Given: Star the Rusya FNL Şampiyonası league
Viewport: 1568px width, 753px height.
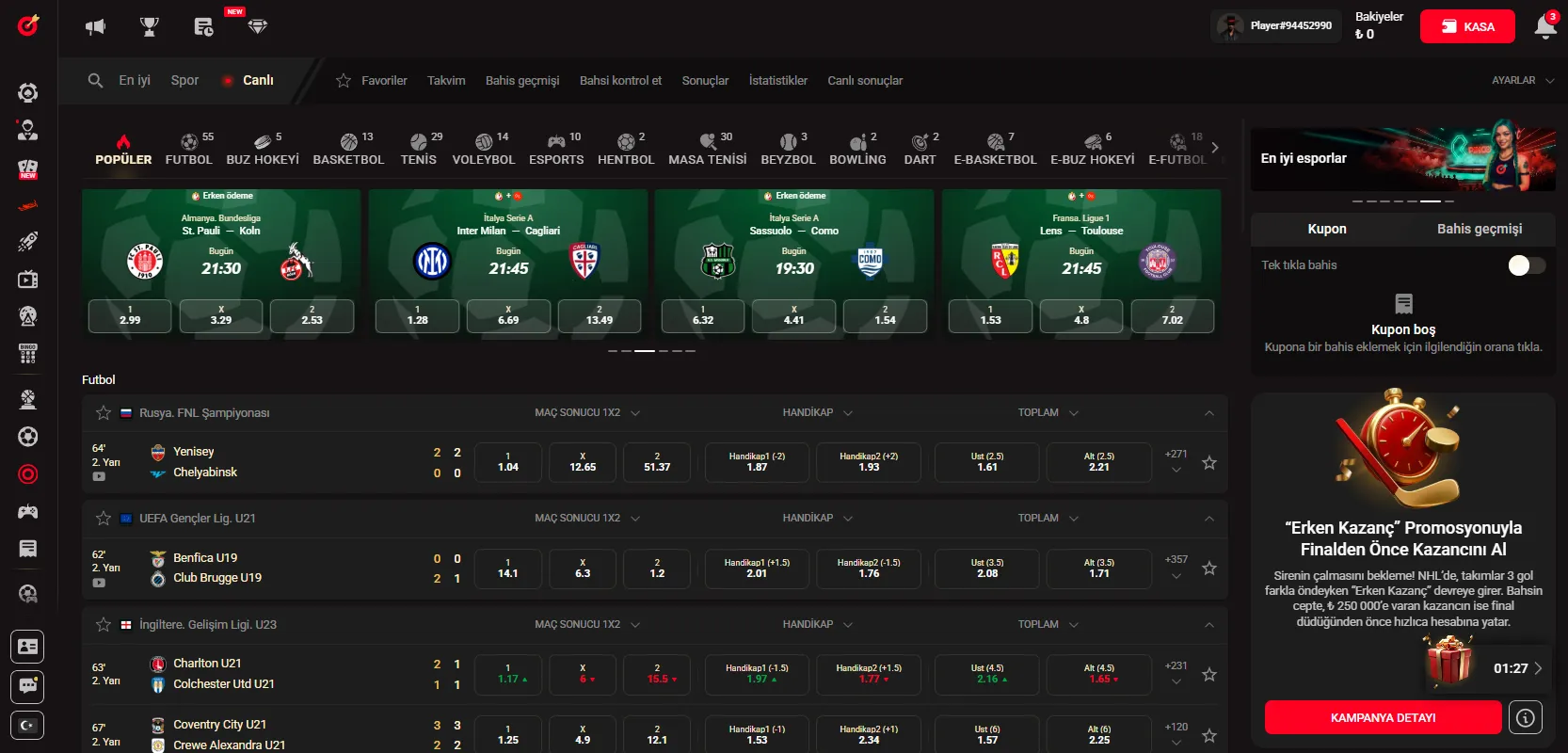Looking at the screenshot, I should pyautogui.click(x=104, y=413).
